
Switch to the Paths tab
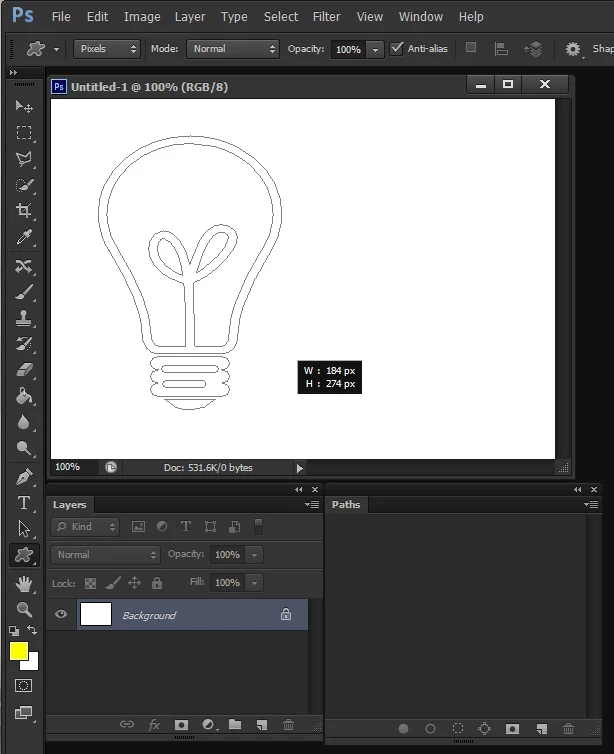(x=346, y=504)
